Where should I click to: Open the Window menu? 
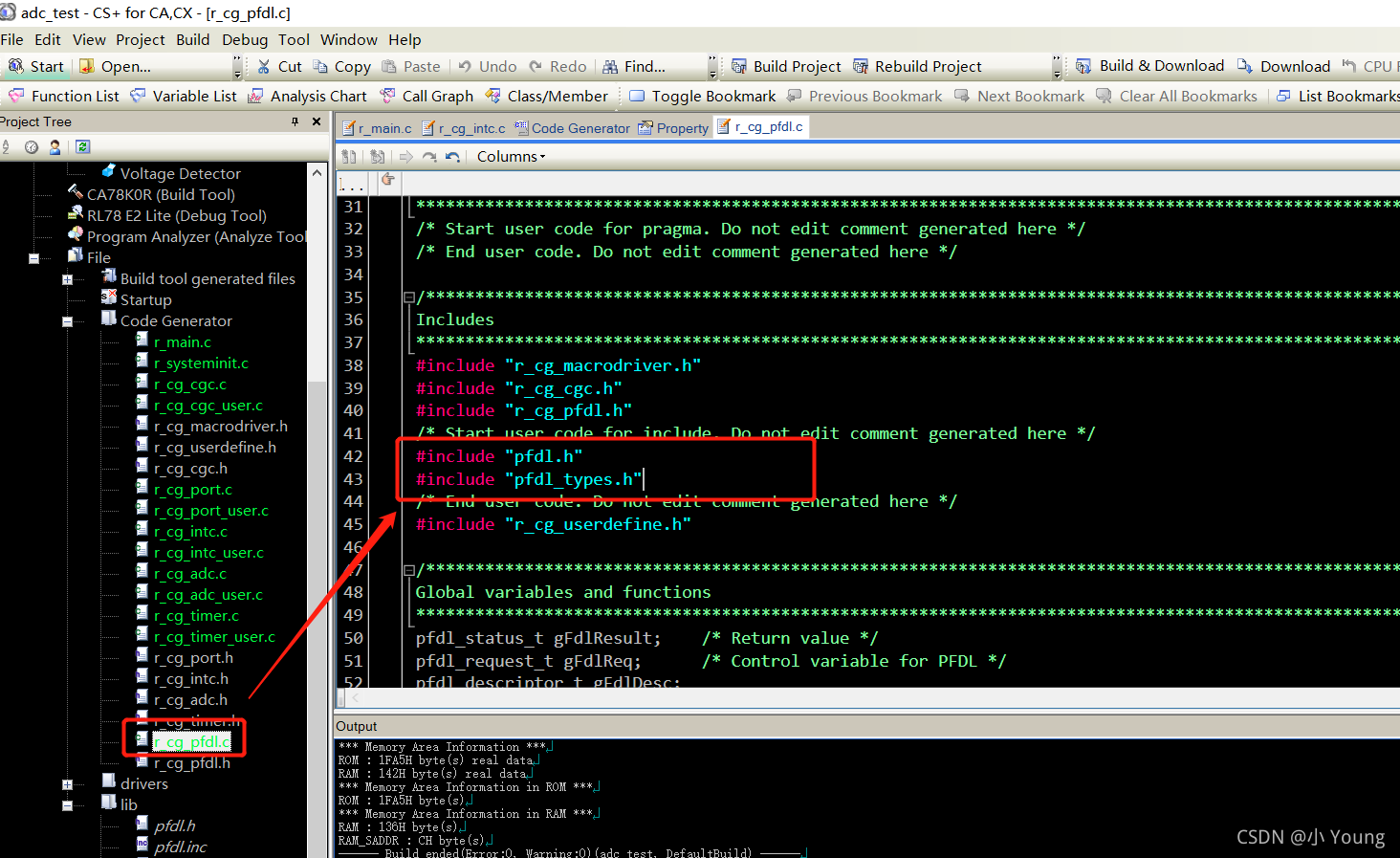(x=349, y=39)
